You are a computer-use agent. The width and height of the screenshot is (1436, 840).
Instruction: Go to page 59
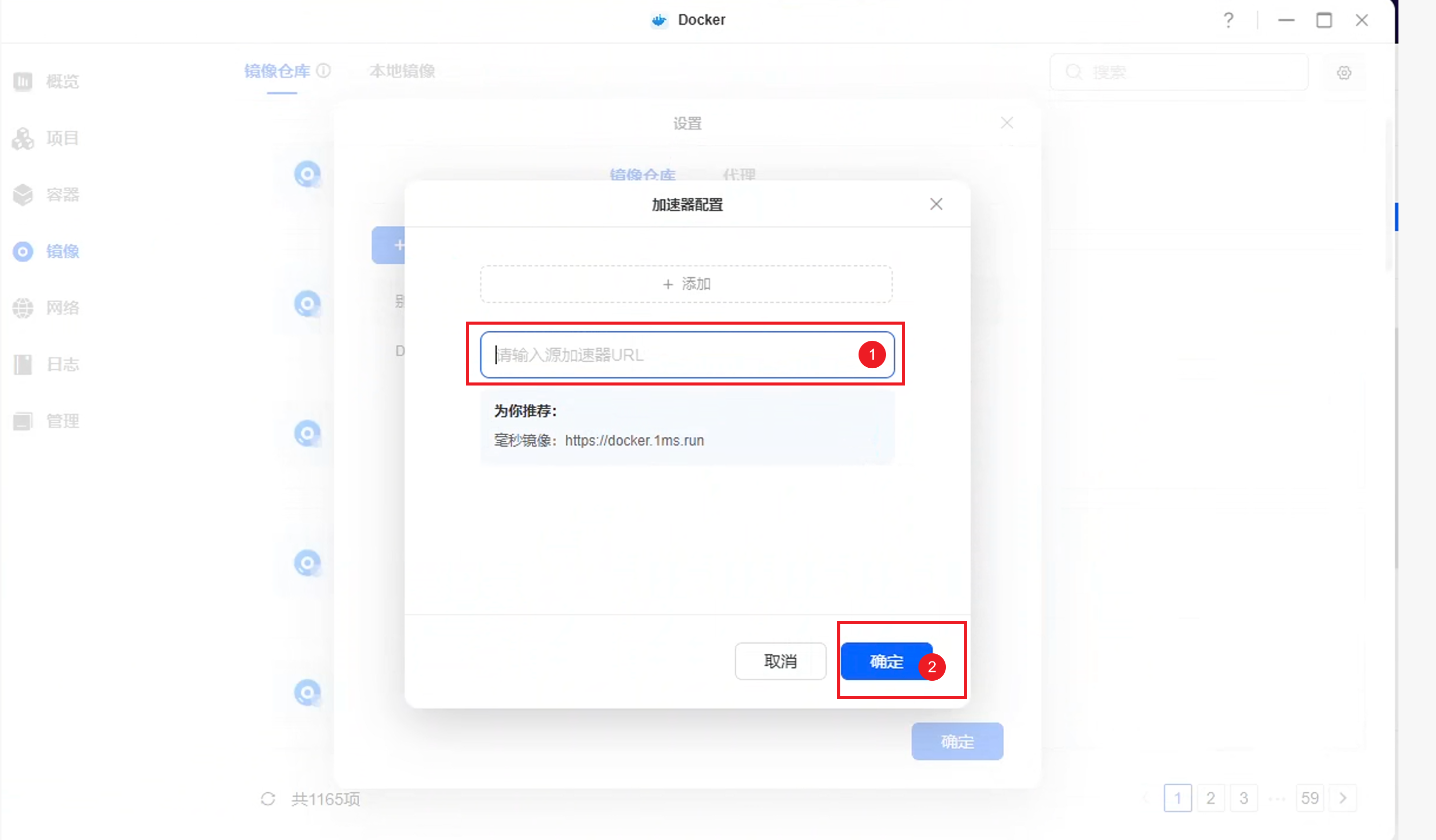1310,798
